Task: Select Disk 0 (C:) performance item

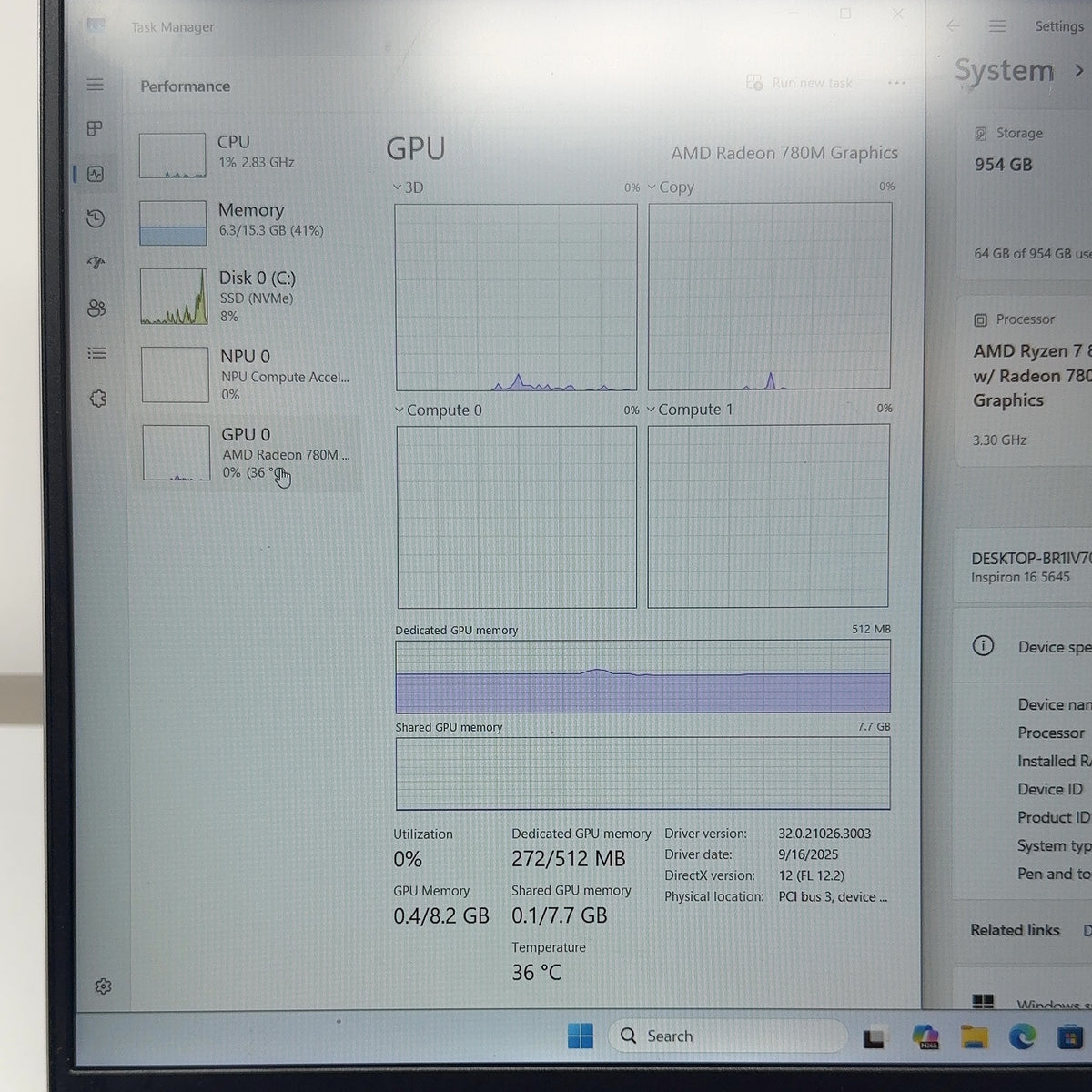Action: [x=248, y=297]
